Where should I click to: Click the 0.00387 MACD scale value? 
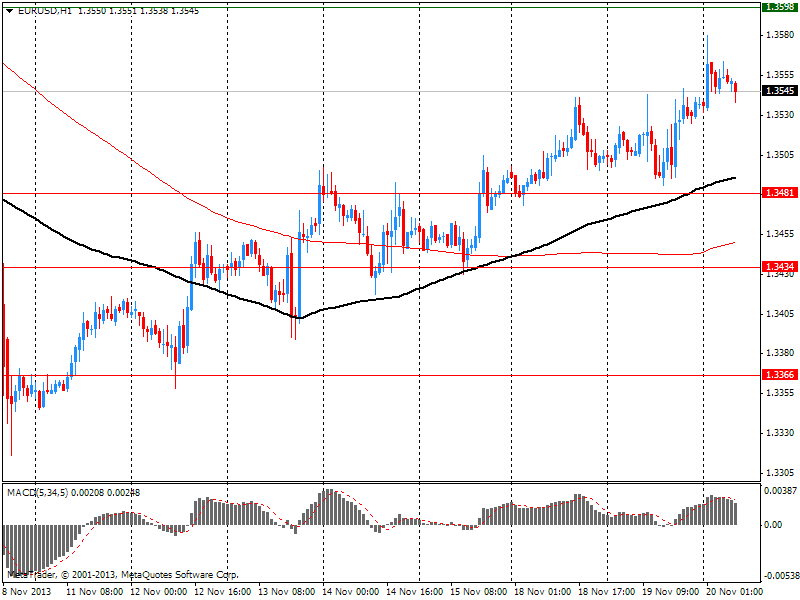[x=779, y=491]
